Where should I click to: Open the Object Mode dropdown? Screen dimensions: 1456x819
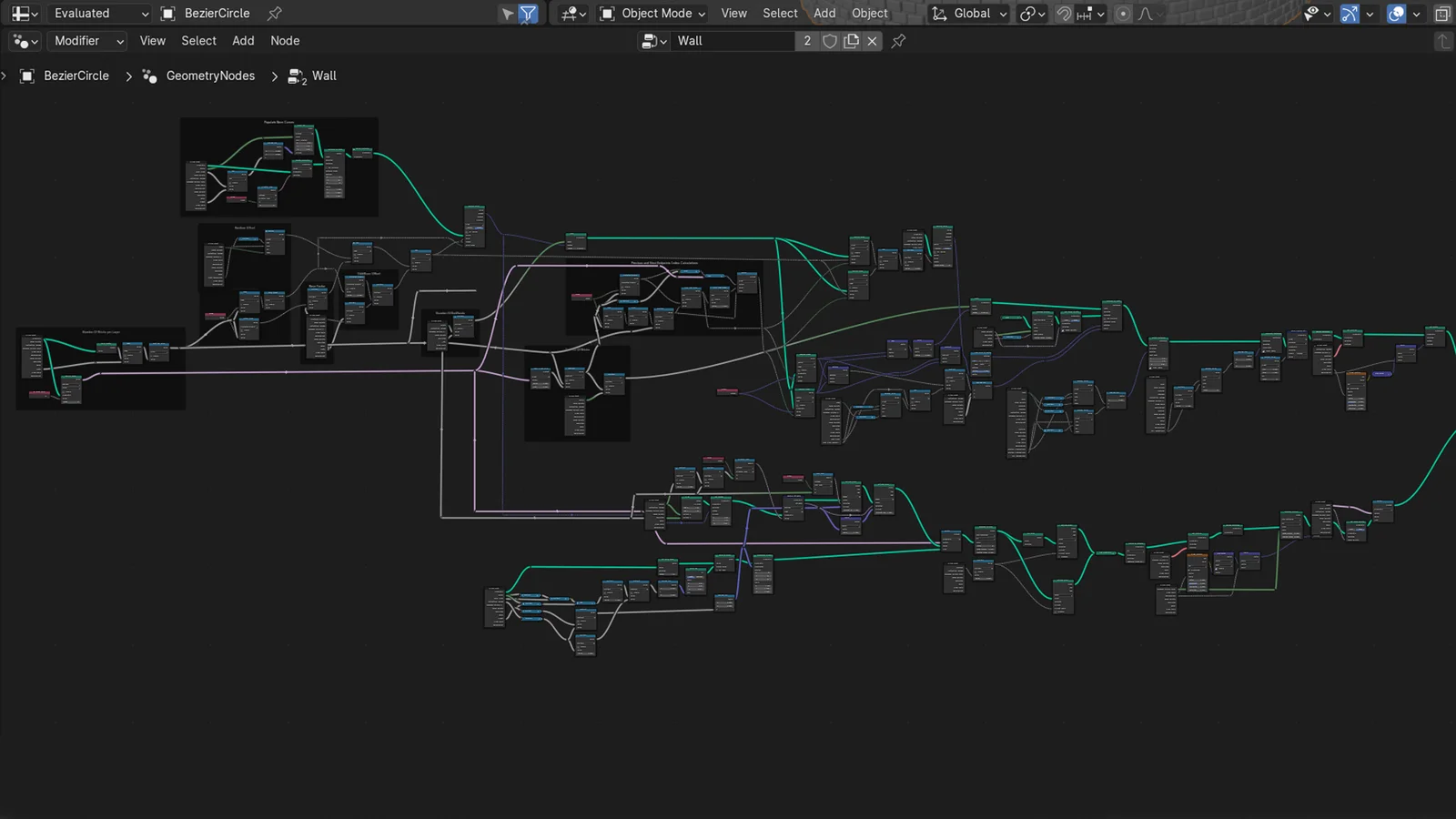[652, 13]
